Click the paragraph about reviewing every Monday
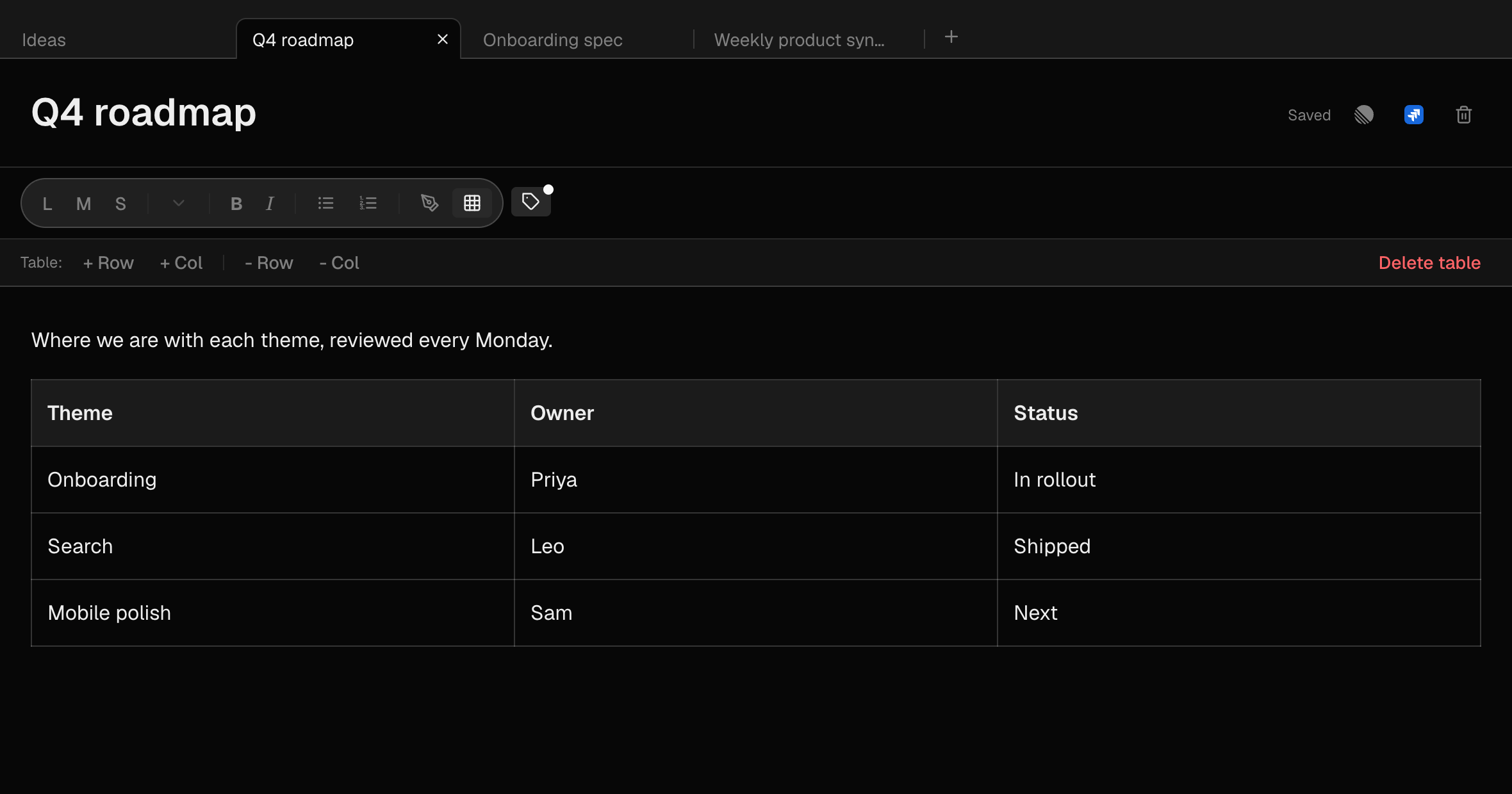The height and width of the screenshot is (794, 1512). 292,340
